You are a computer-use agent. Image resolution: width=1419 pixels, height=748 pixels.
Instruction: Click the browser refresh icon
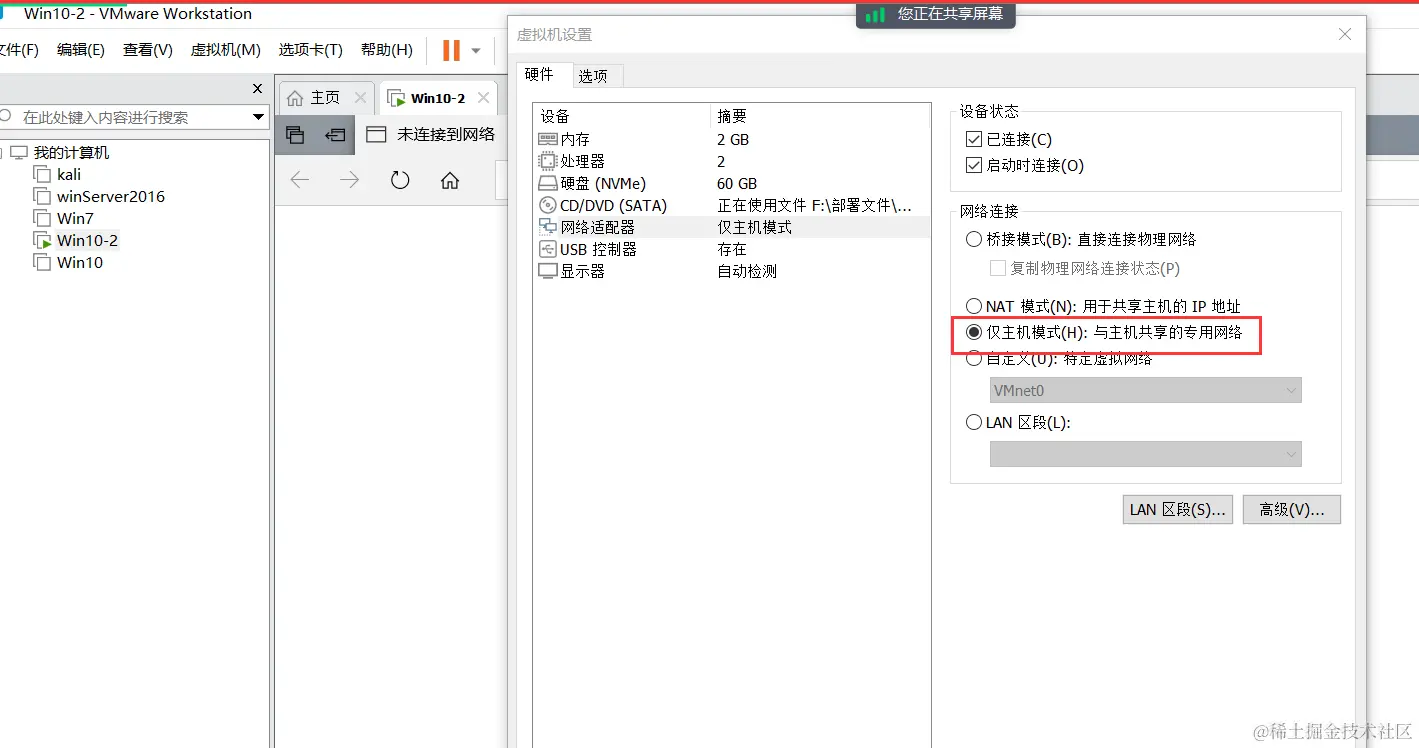[400, 180]
